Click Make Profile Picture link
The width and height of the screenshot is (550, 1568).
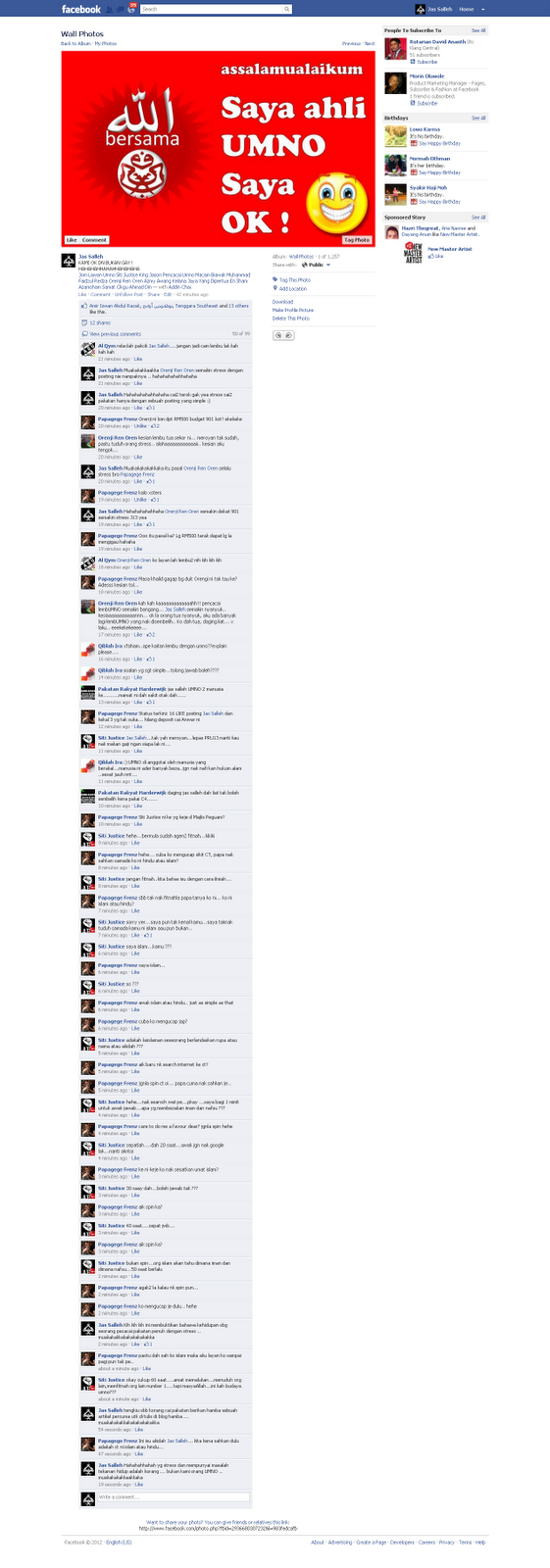(x=293, y=310)
